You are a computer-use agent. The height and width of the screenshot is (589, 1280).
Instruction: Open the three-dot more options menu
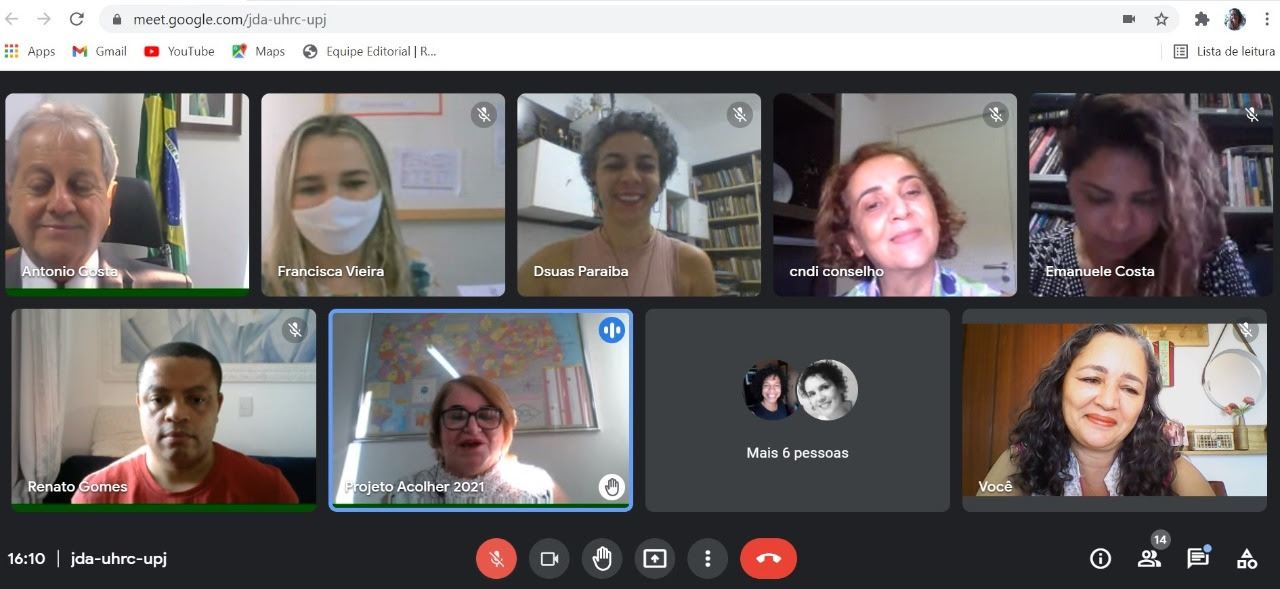[x=707, y=559]
